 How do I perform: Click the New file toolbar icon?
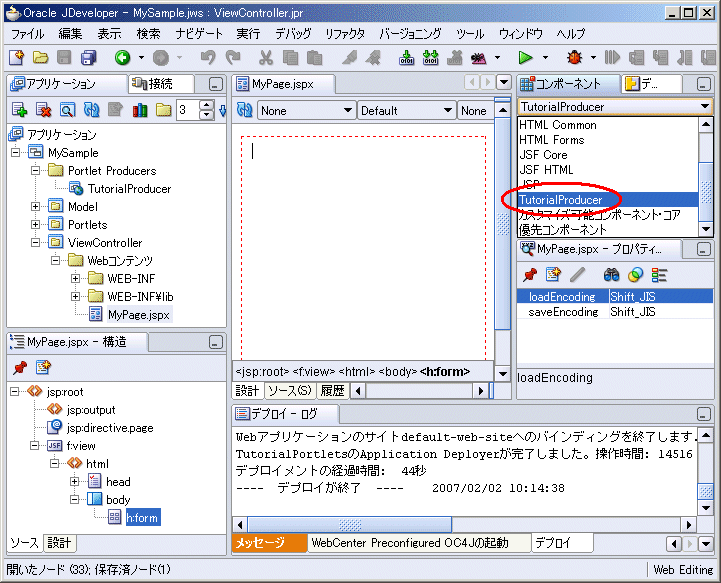pos(17,57)
